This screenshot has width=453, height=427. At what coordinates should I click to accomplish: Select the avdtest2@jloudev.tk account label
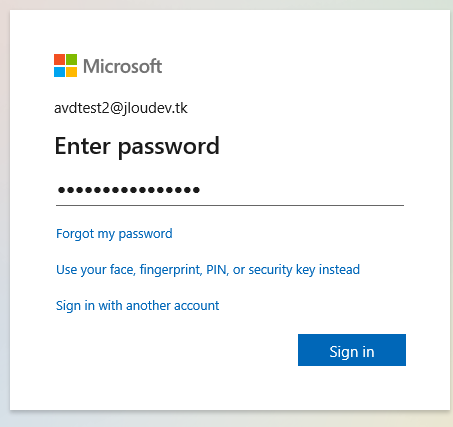121,108
